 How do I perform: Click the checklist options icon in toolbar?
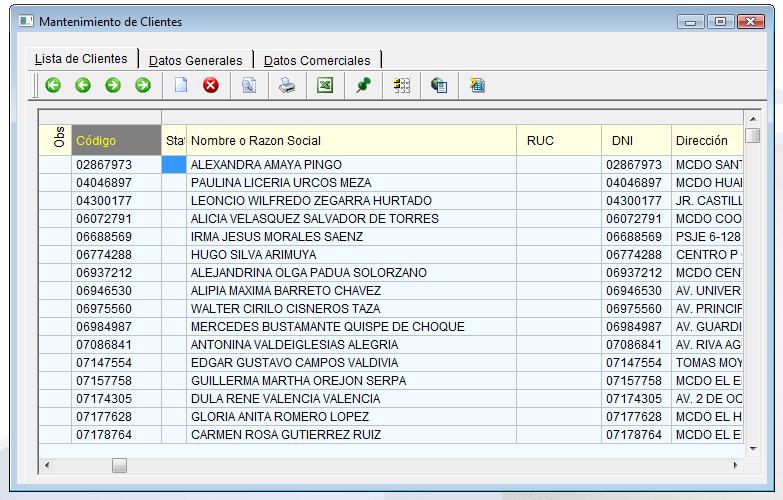point(401,86)
